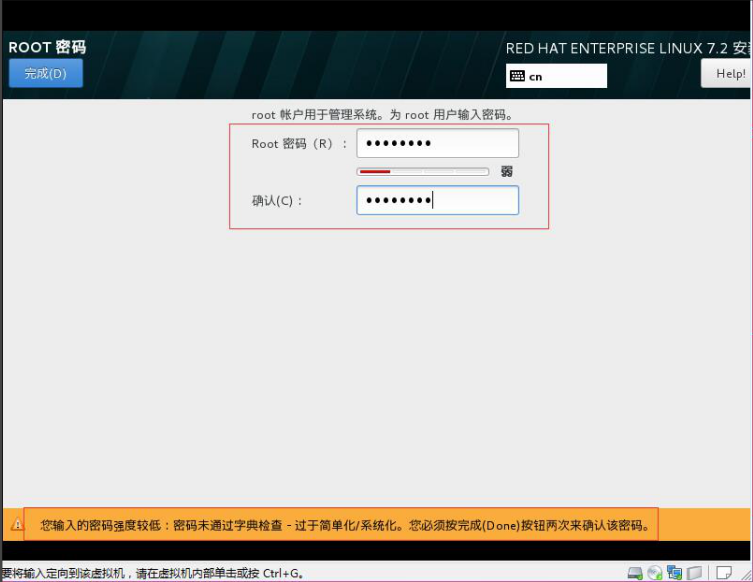Click the Ctrl+G input redirect hint text
This screenshot has width=753, height=582.
[x=152, y=573]
